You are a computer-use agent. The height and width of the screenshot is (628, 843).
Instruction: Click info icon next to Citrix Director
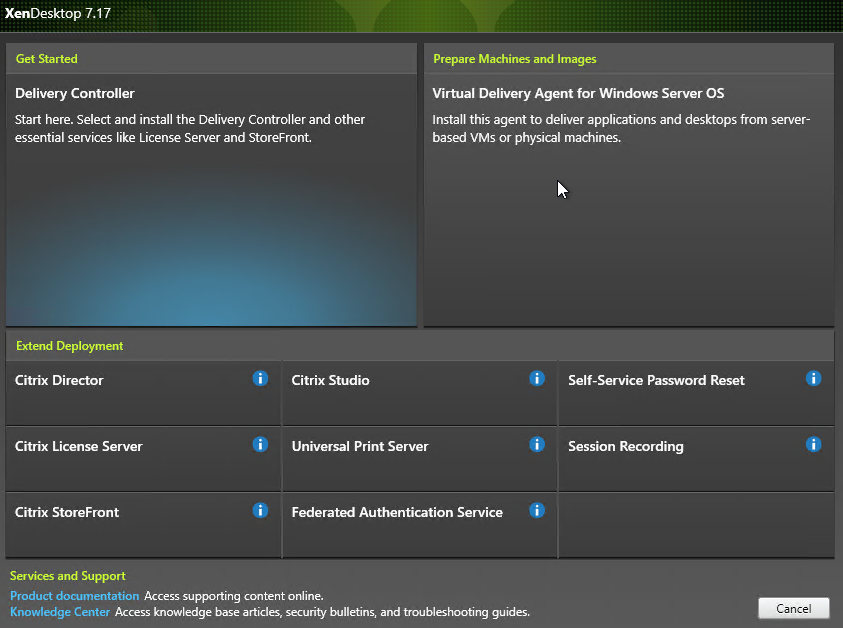click(x=260, y=378)
